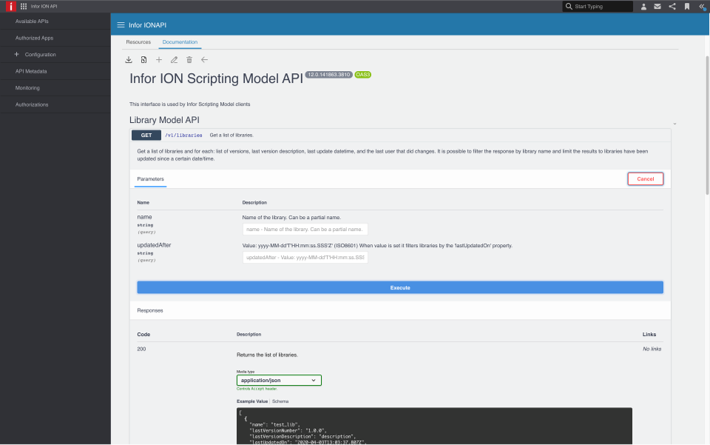Click the trash delete icon
The width and height of the screenshot is (710, 445).
click(189, 60)
